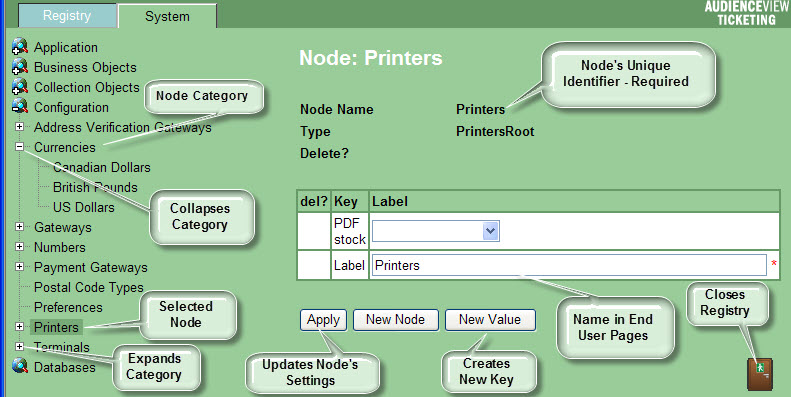Select the Preferences node
This screenshot has width=791, height=397.
pyautogui.click(x=68, y=307)
